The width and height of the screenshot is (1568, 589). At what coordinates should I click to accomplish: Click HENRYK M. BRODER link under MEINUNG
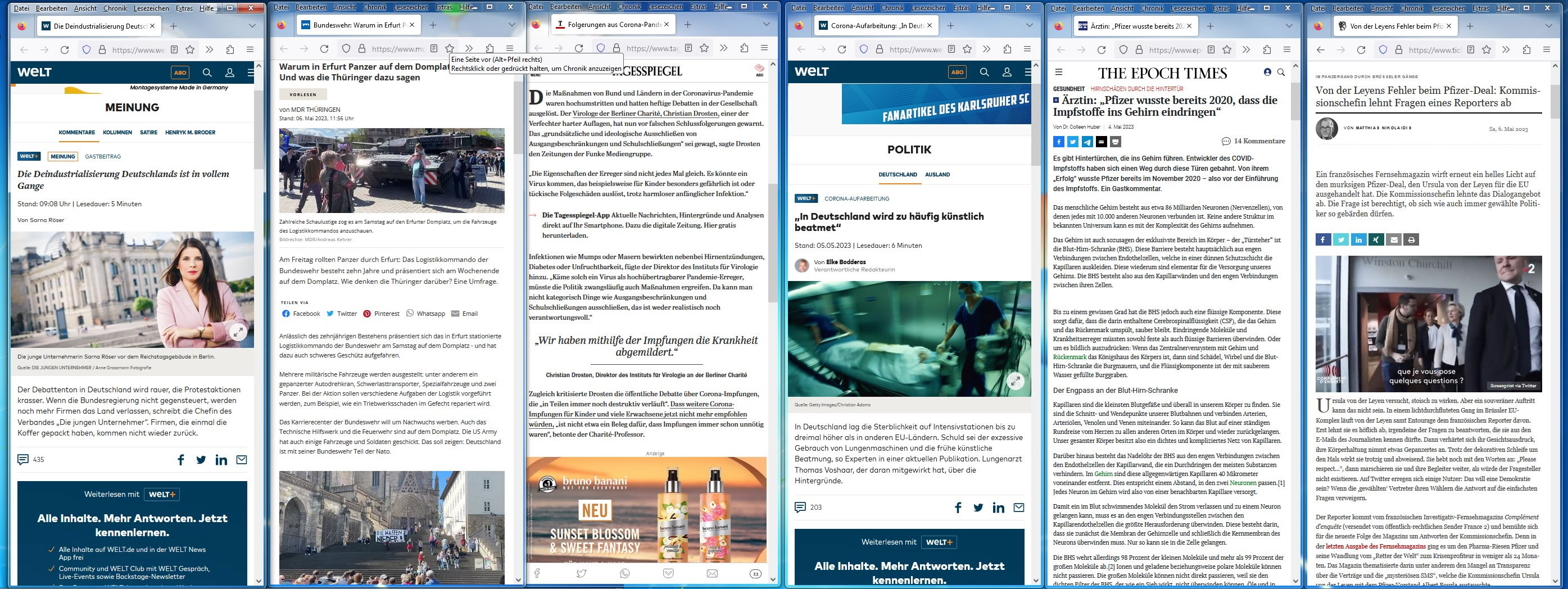click(x=190, y=133)
